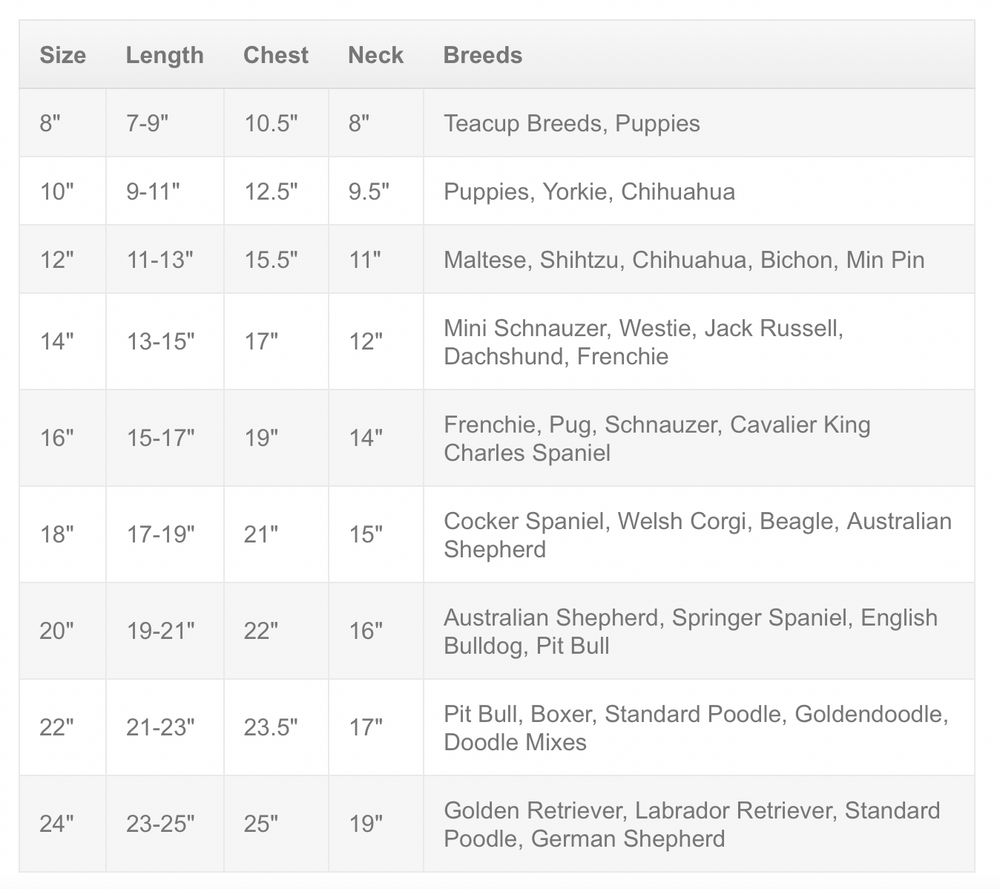Viewport: 1000px width, 889px height.
Task: Select the "Teacup Breeds, Puppies" cell
Action: pyautogui.click(x=572, y=123)
